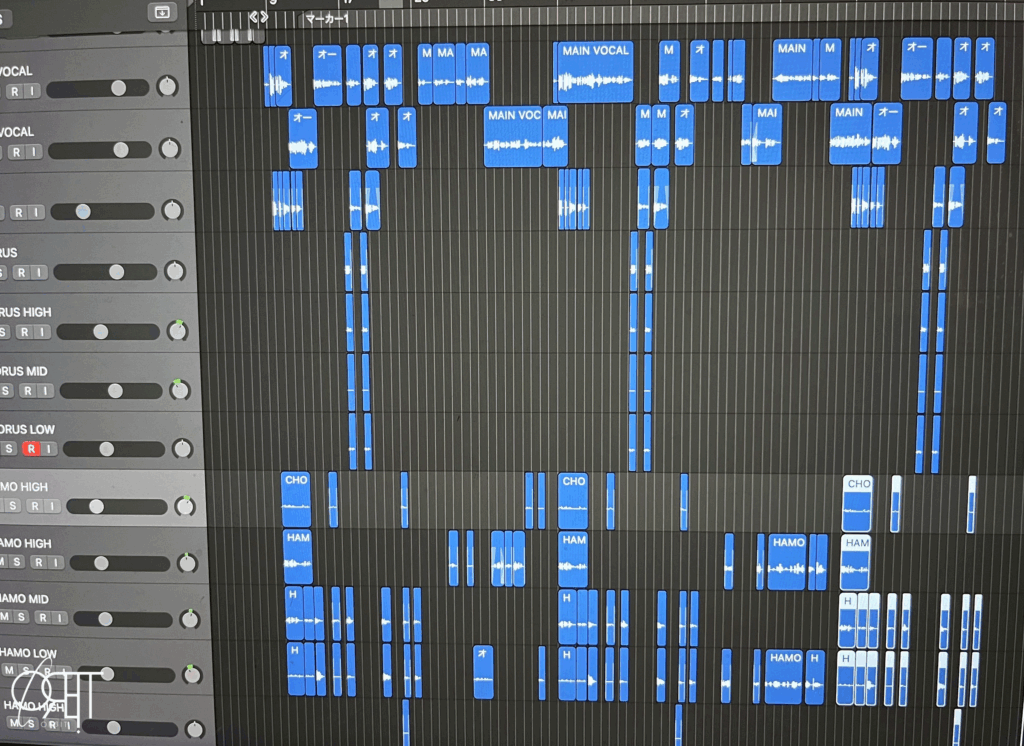Select the マーカー1 marker in the ruler
Viewport: 1024px width, 746px height.
[x=326, y=18]
